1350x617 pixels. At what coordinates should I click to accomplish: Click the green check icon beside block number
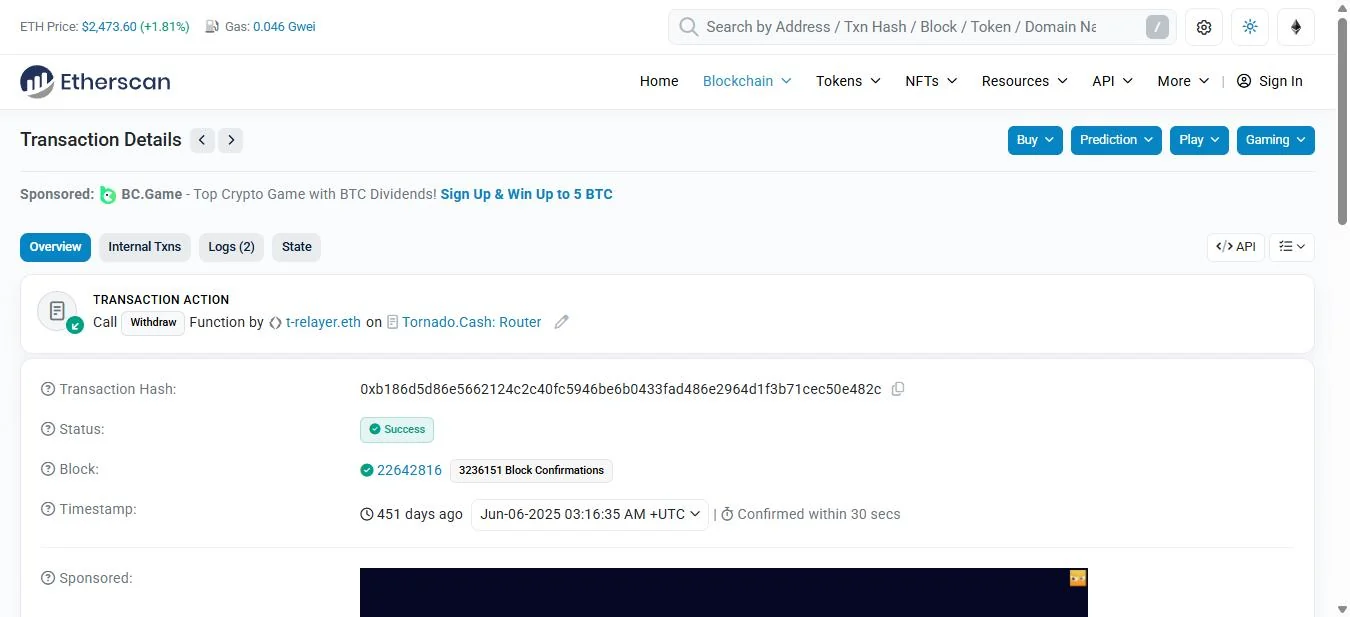367,470
